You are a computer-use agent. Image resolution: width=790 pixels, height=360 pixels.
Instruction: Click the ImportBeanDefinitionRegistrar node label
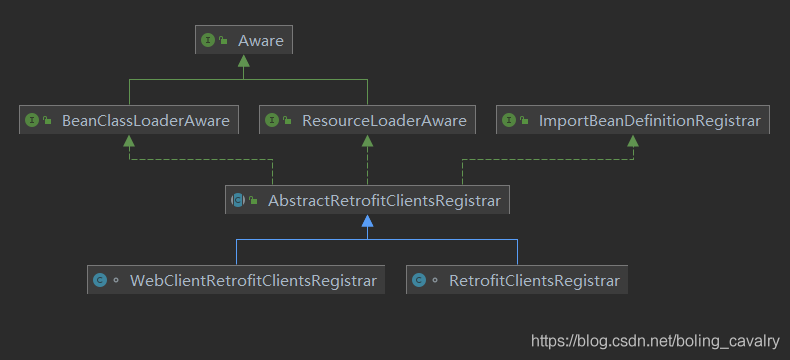click(x=649, y=120)
